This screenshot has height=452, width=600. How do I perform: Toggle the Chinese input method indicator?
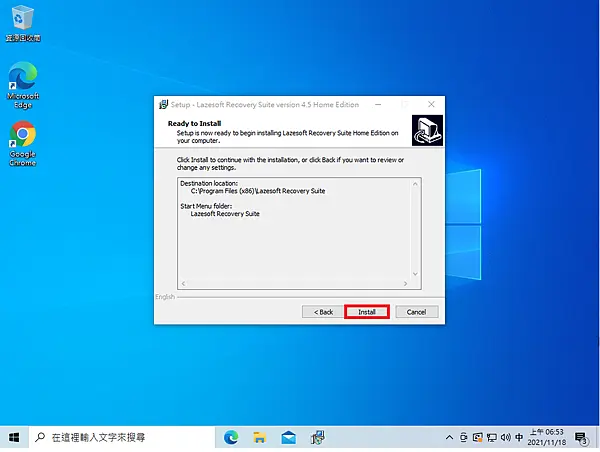point(519,437)
